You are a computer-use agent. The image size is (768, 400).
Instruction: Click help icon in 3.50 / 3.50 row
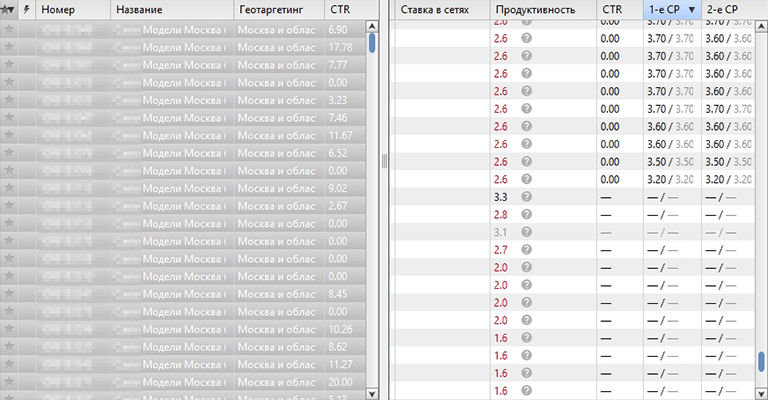pos(527,162)
